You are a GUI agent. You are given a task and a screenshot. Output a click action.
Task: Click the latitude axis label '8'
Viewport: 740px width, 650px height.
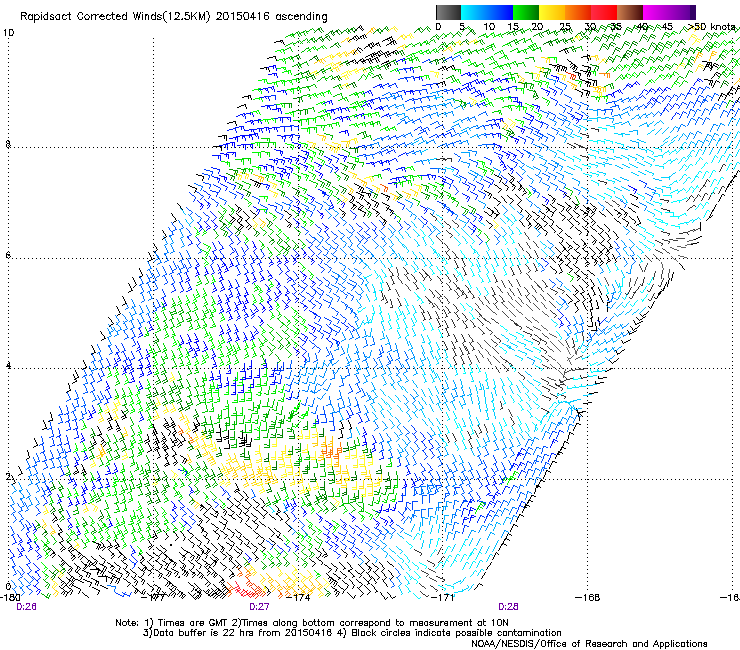coord(8,144)
